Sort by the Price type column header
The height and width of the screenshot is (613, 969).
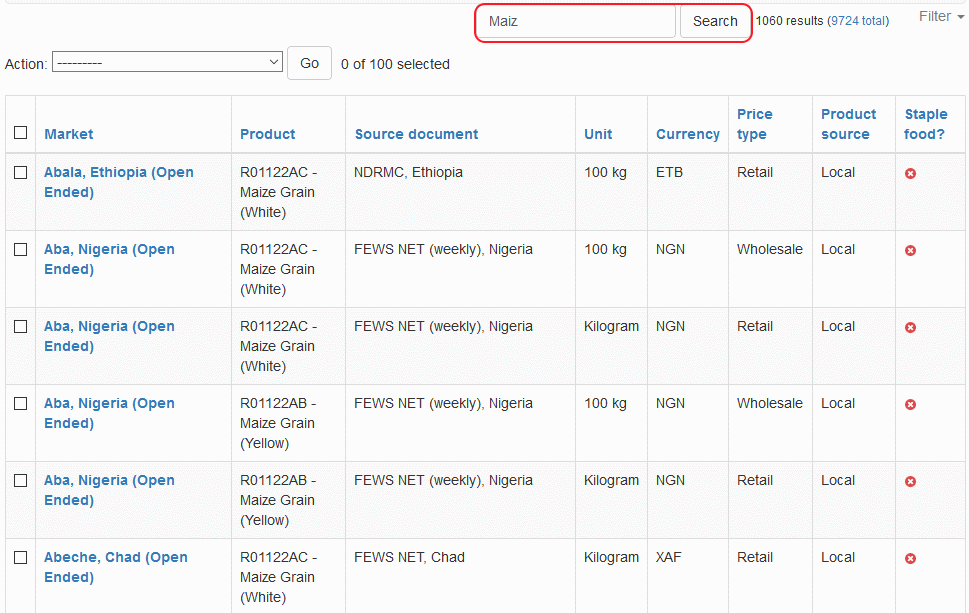point(754,124)
